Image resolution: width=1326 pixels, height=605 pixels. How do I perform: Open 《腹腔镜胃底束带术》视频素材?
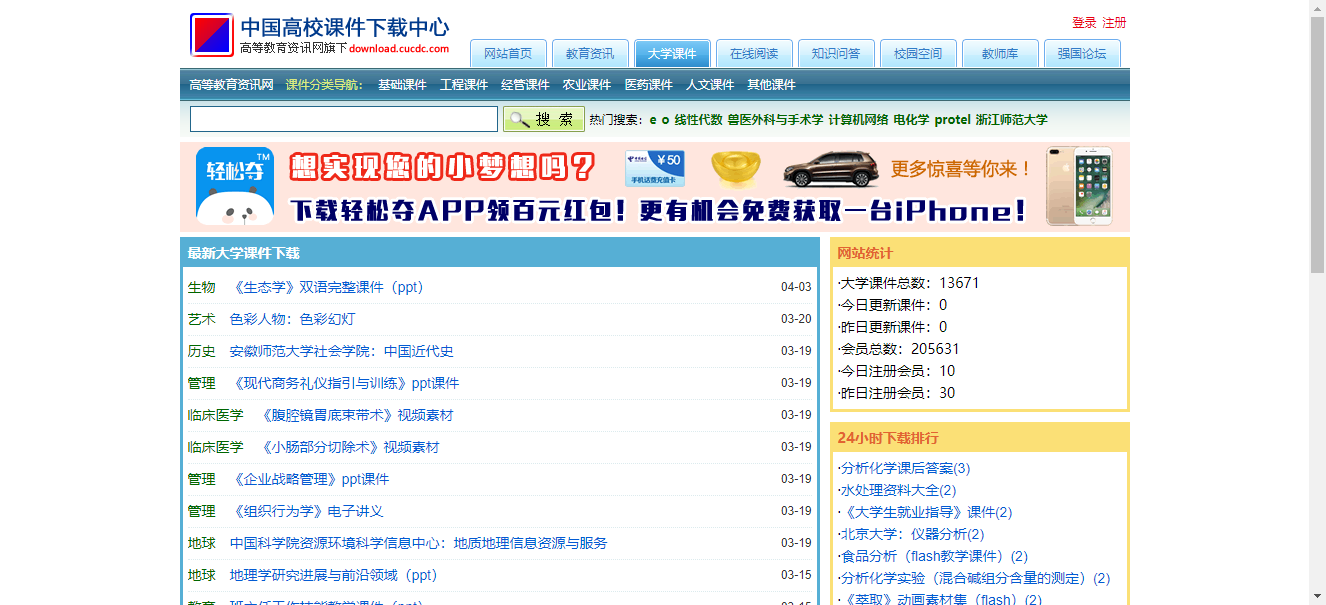click(x=356, y=415)
